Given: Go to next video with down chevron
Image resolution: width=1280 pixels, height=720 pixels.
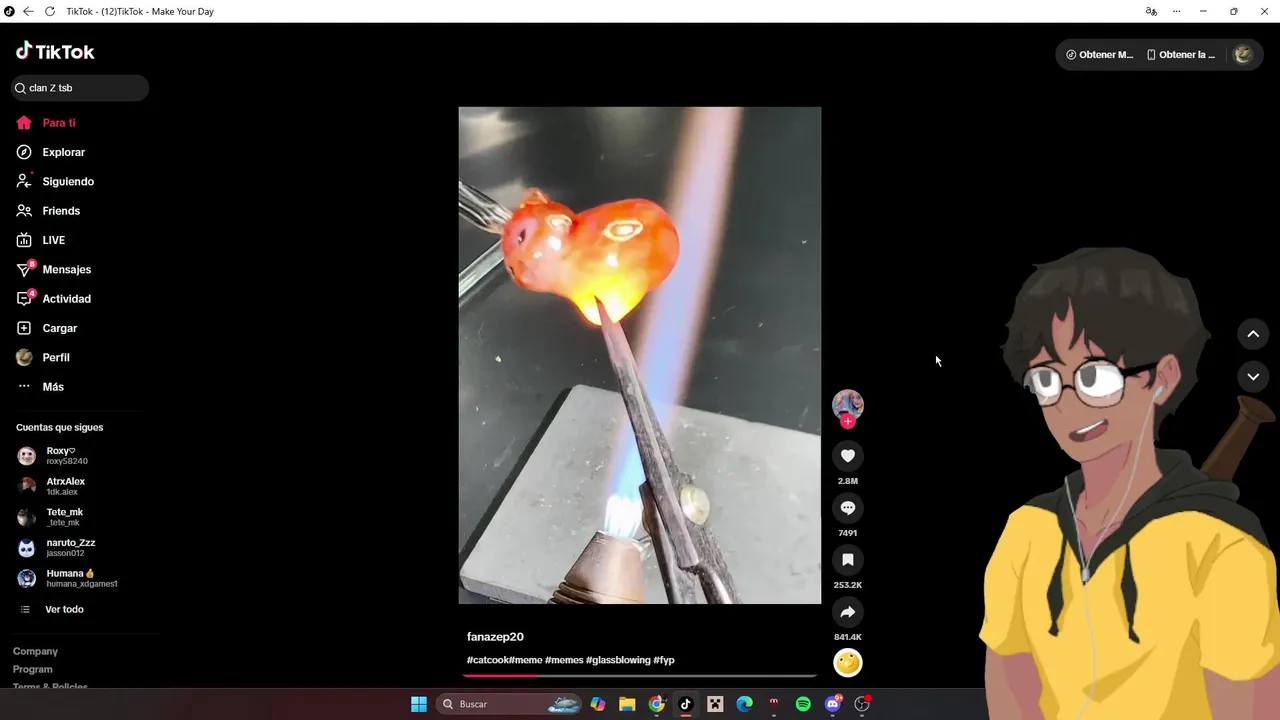Looking at the screenshot, I should 1253,377.
